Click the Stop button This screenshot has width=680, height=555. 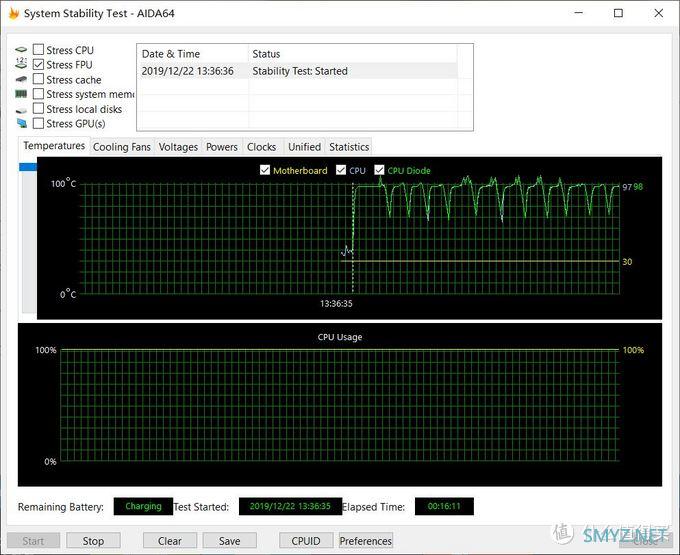(x=93, y=541)
